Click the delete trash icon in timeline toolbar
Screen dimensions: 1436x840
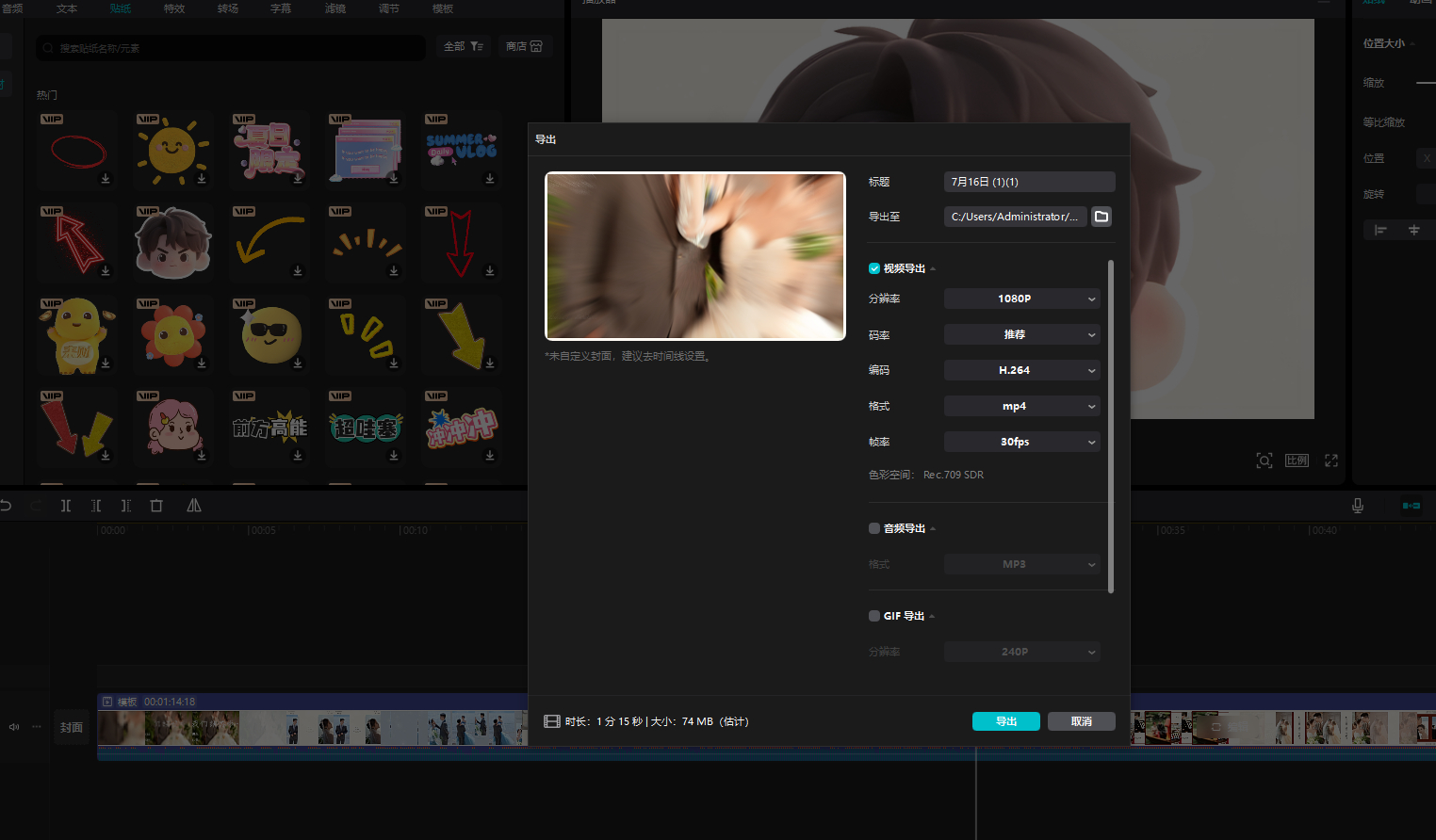tap(156, 506)
